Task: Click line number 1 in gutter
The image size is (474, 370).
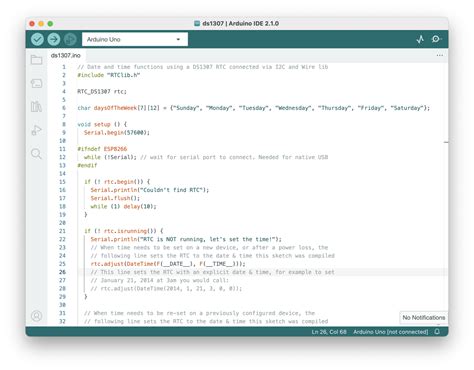Action: tap(64, 67)
